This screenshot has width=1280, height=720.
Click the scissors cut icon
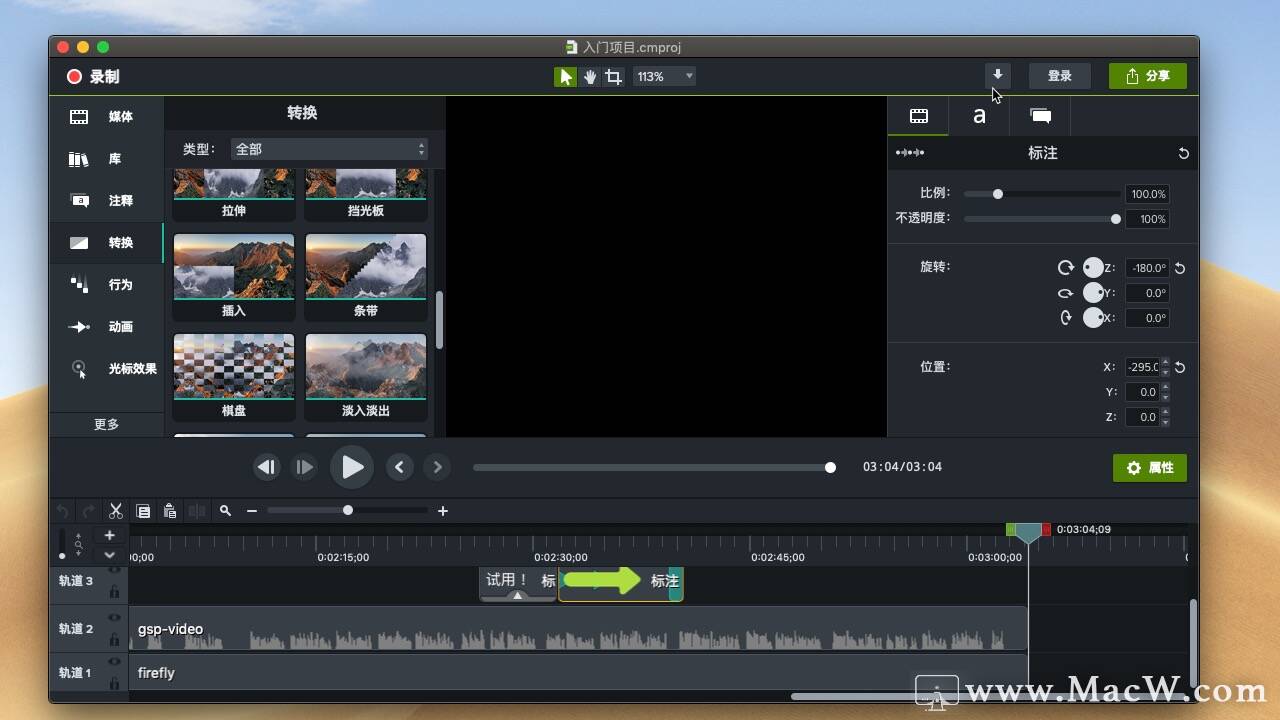click(116, 511)
